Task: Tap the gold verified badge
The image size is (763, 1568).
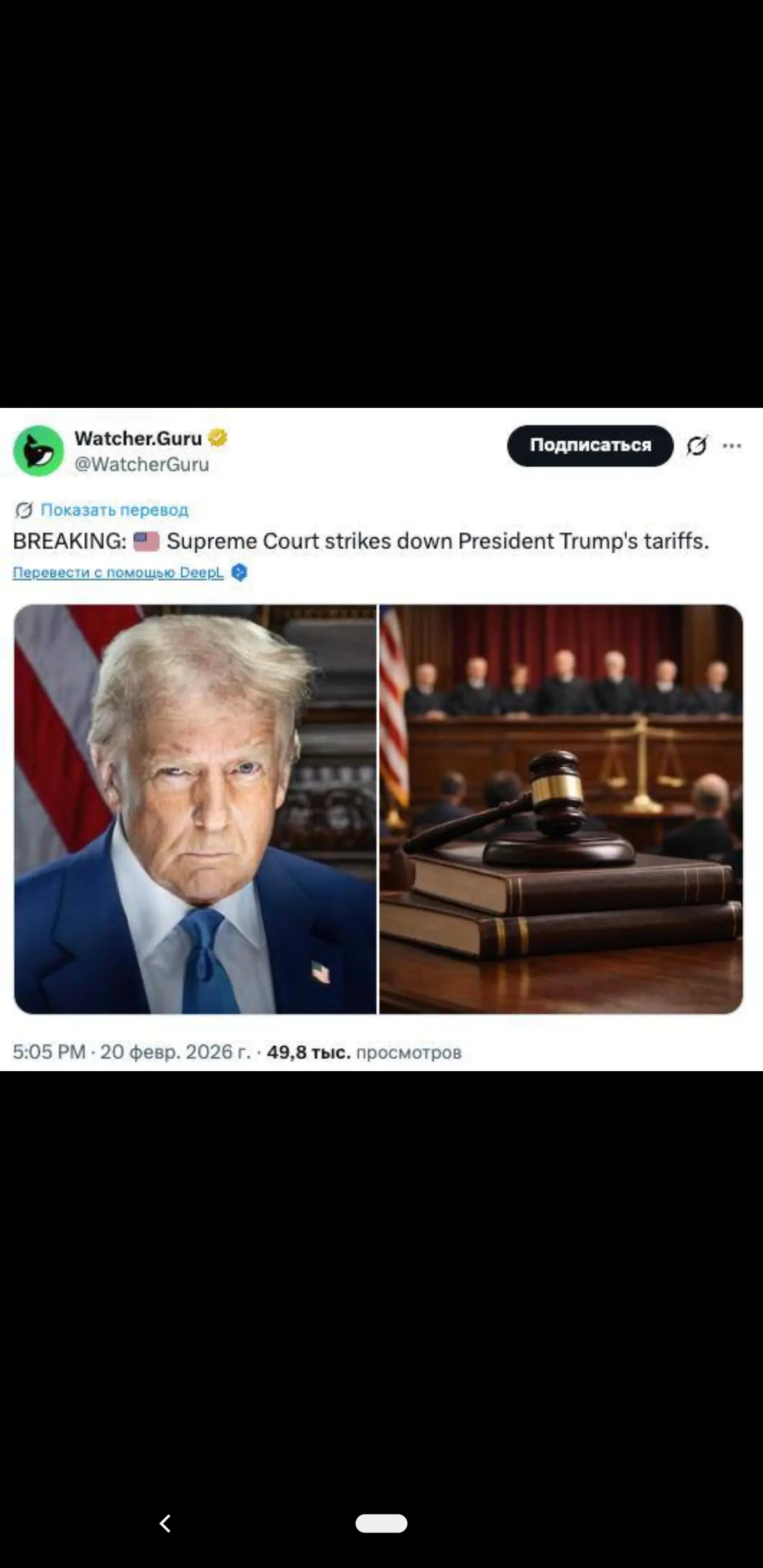Action: pyautogui.click(x=217, y=438)
